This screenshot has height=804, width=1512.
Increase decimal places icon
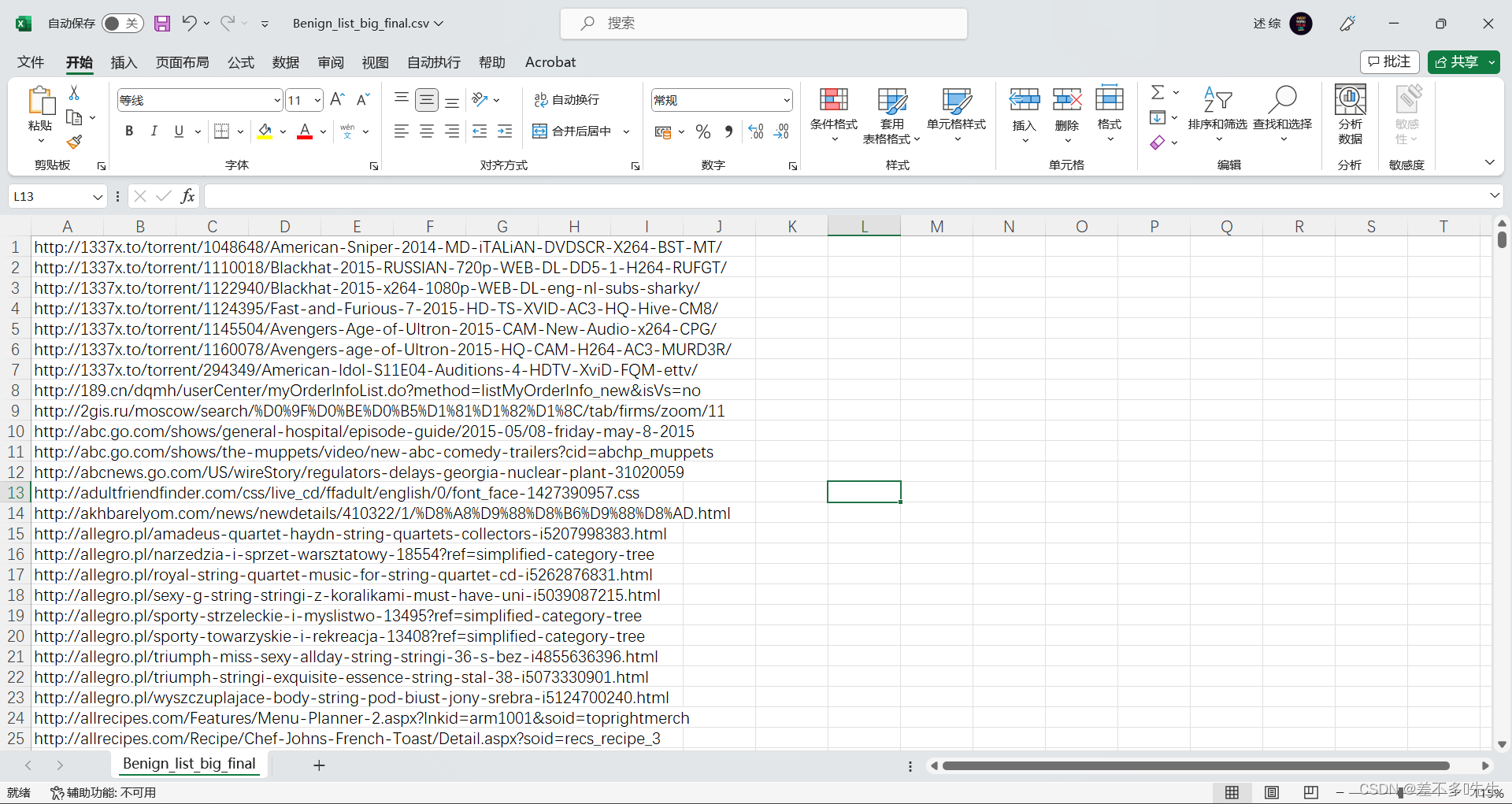pyautogui.click(x=756, y=132)
